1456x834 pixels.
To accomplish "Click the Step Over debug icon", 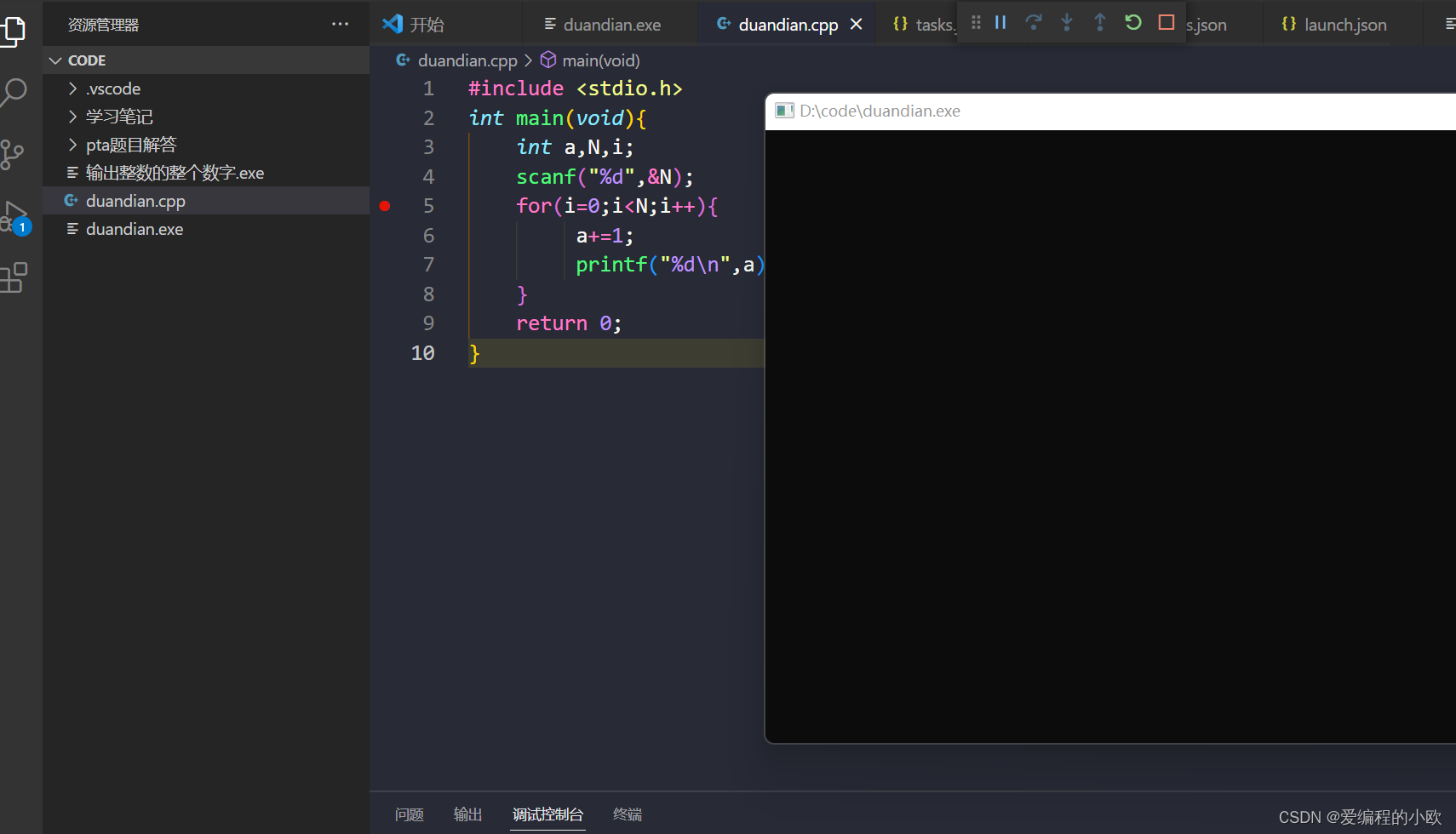I will 1035,23.
